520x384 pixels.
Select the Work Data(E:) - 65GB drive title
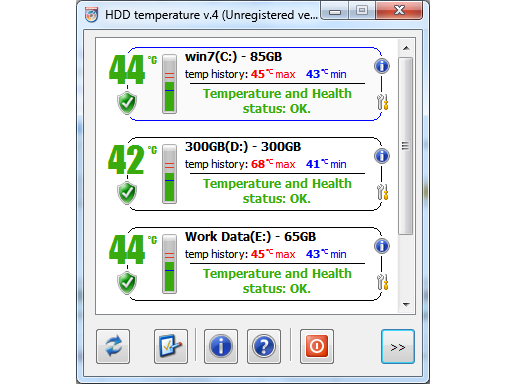click(x=250, y=237)
